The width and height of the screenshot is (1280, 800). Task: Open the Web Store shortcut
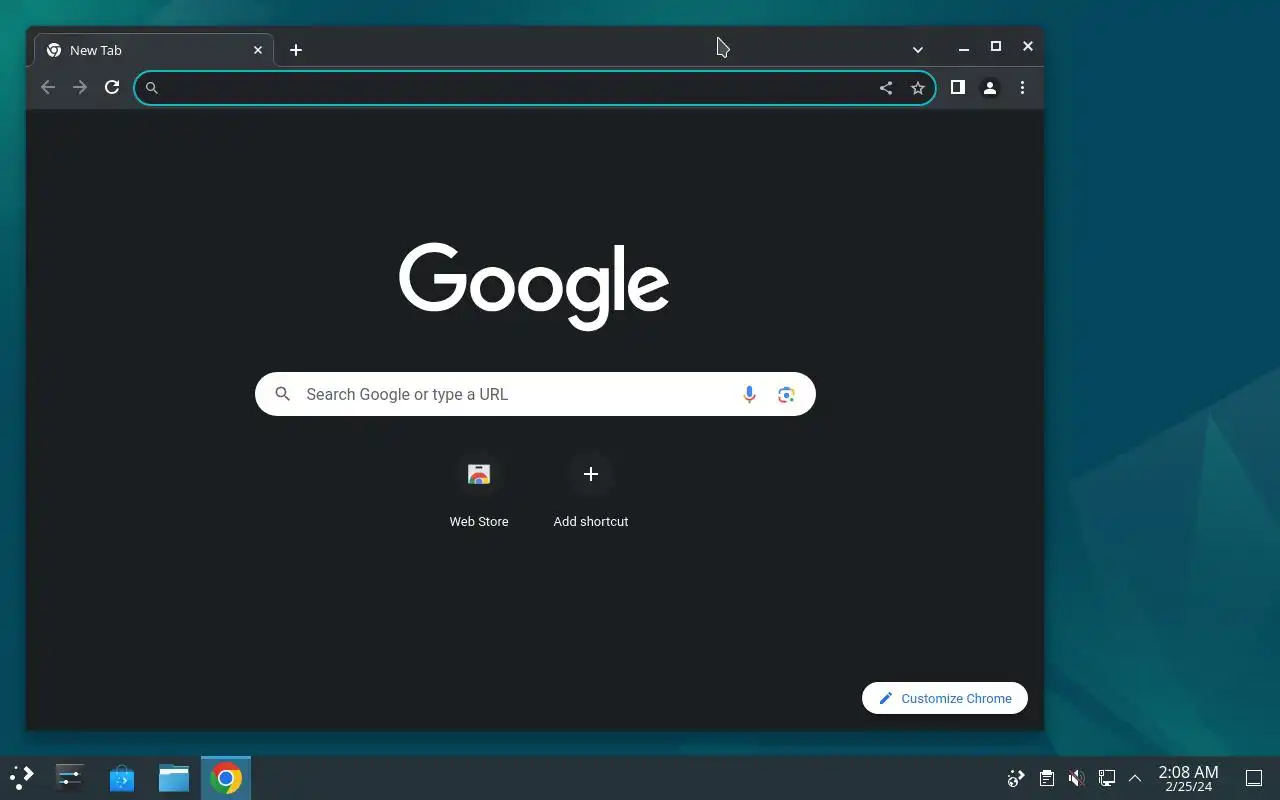(x=479, y=490)
